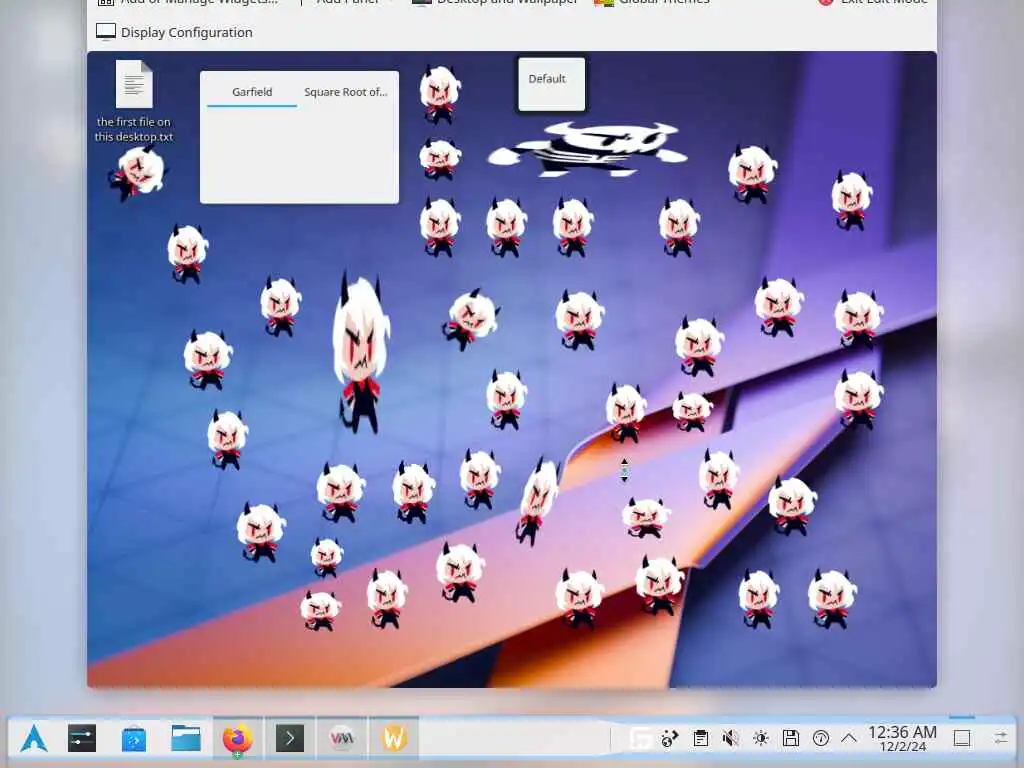Open the 12:36 AM clock calendar
Viewport: 1024px width, 768px height.
coord(903,739)
